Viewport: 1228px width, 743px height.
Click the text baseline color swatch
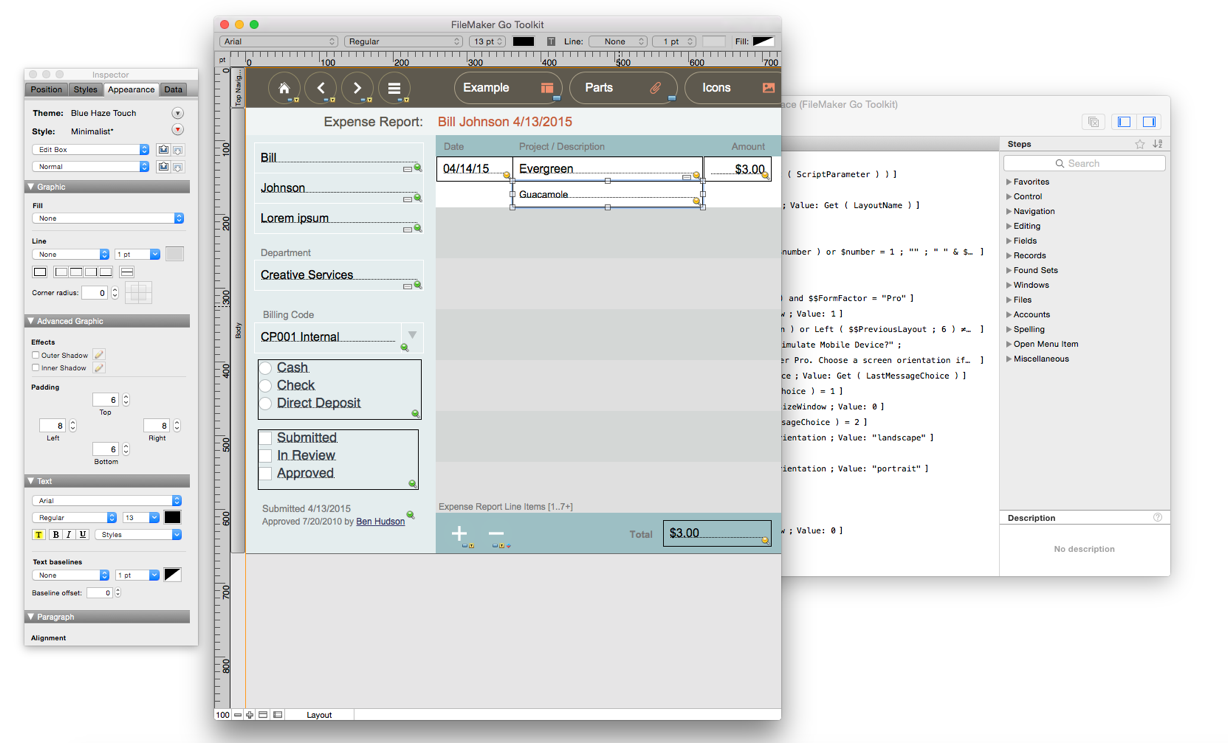[172, 575]
